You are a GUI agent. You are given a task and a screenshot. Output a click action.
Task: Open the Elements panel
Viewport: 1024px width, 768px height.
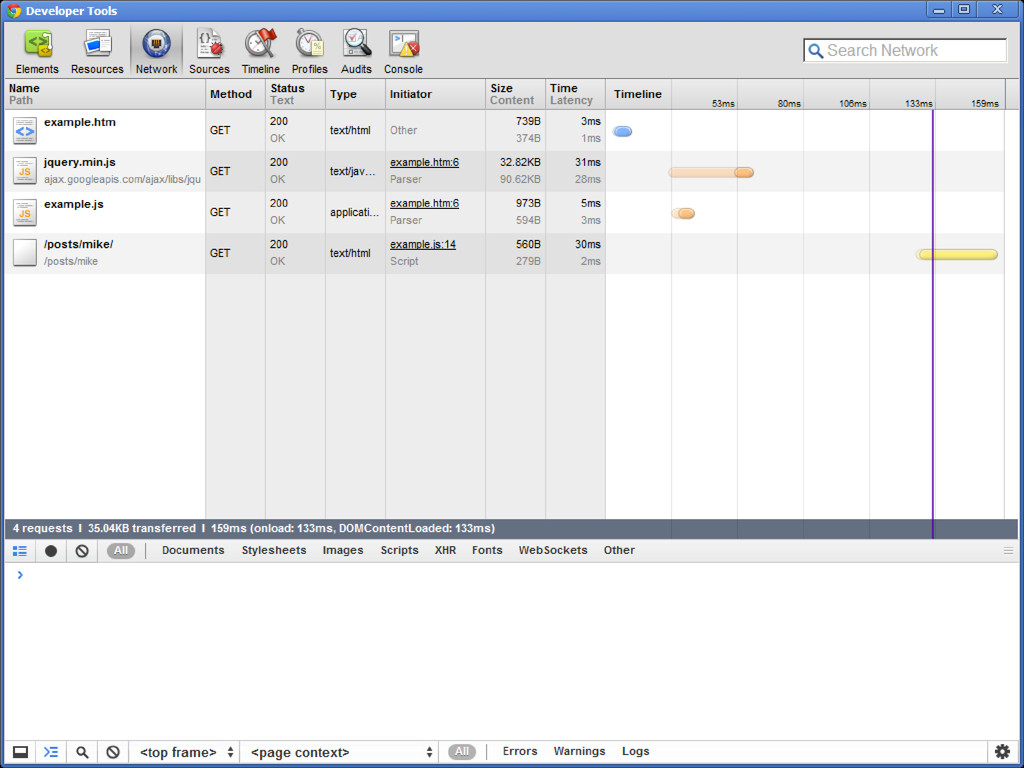coord(37,52)
